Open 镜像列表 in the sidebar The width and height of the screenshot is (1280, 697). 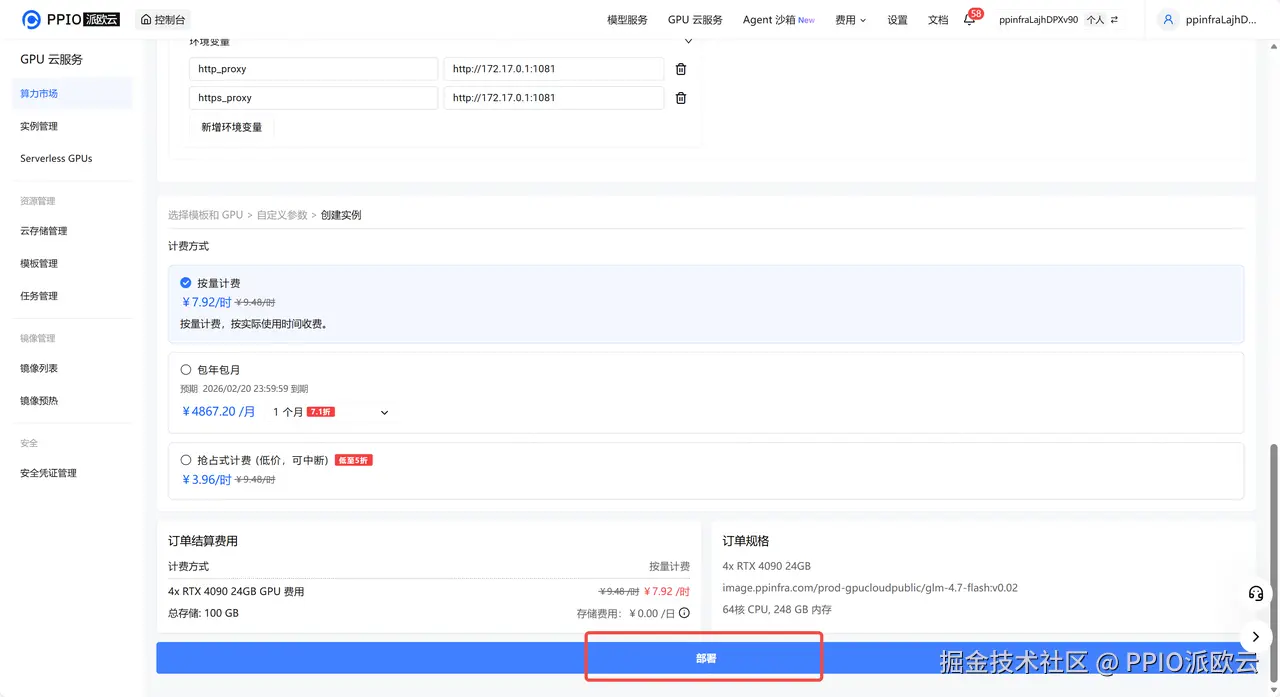(39, 368)
